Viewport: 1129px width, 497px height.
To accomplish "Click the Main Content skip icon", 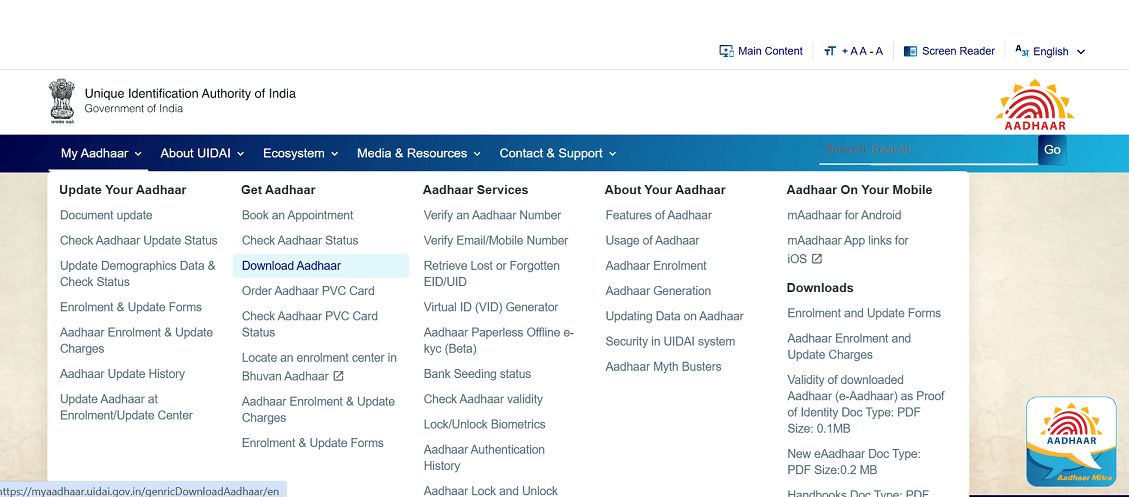I will pos(726,51).
